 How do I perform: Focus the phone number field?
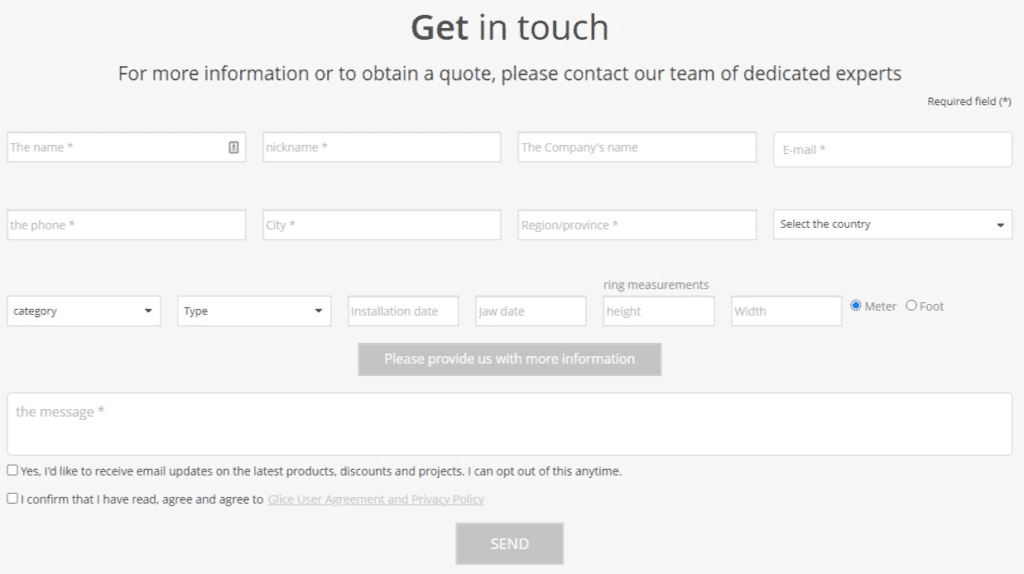pos(126,225)
